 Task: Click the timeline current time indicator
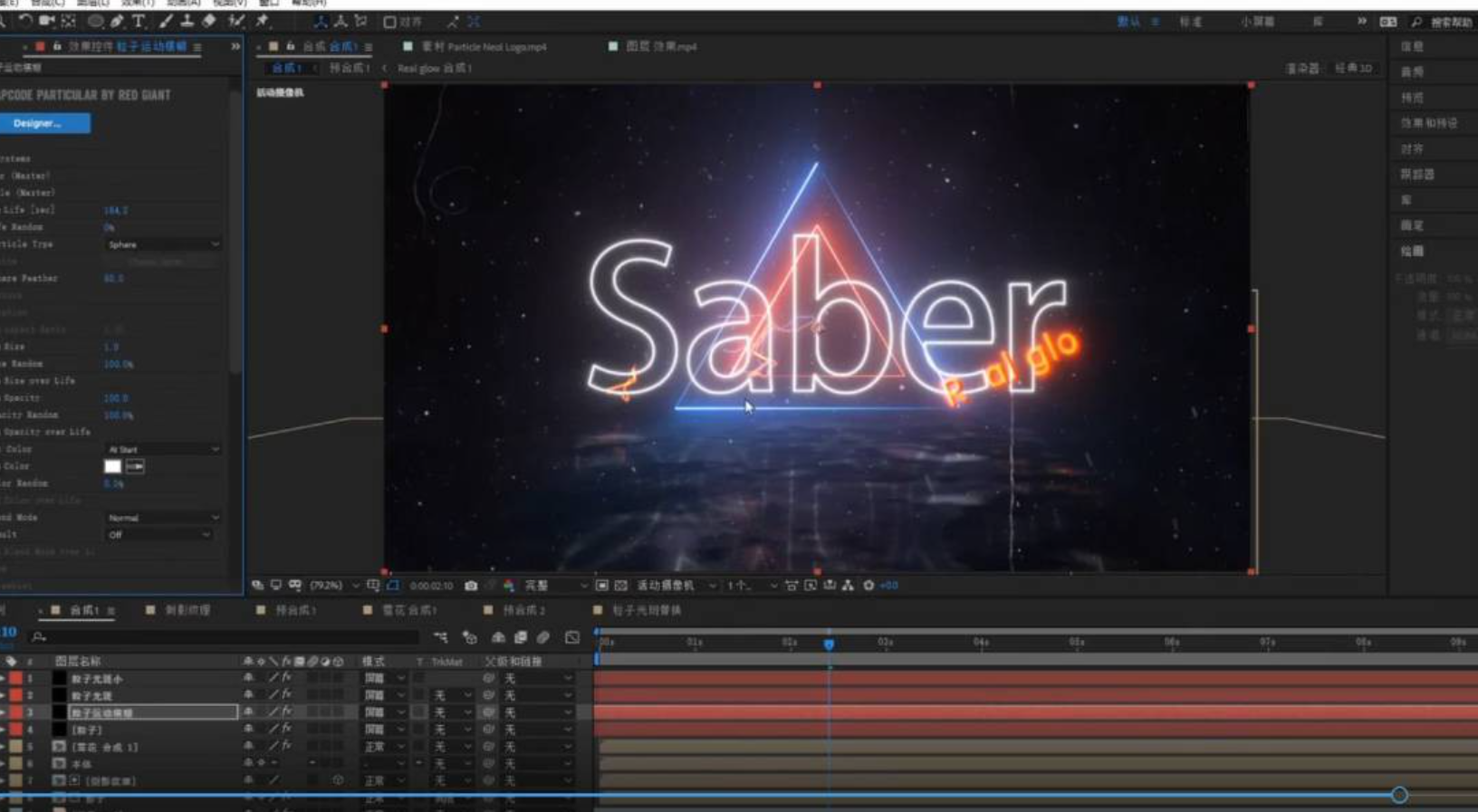(829, 644)
